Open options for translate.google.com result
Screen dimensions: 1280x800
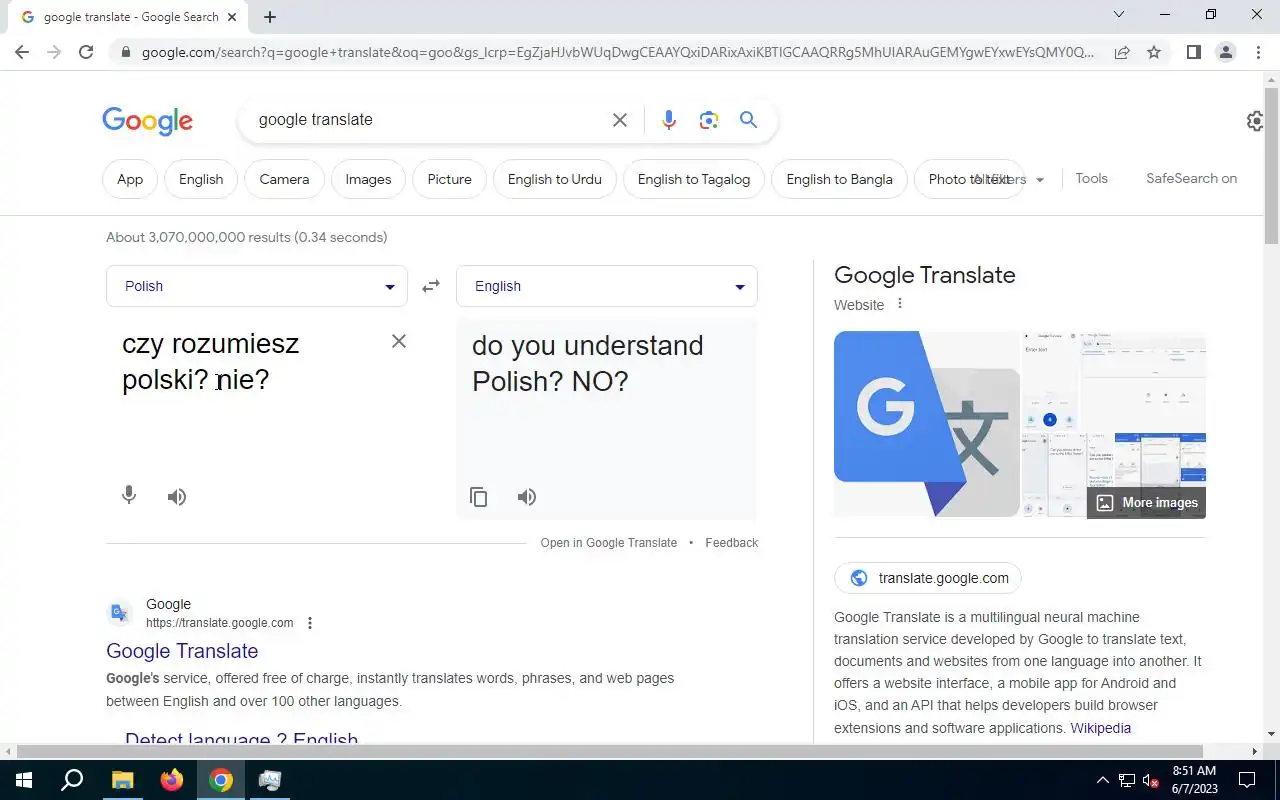(x=310, y=623)
